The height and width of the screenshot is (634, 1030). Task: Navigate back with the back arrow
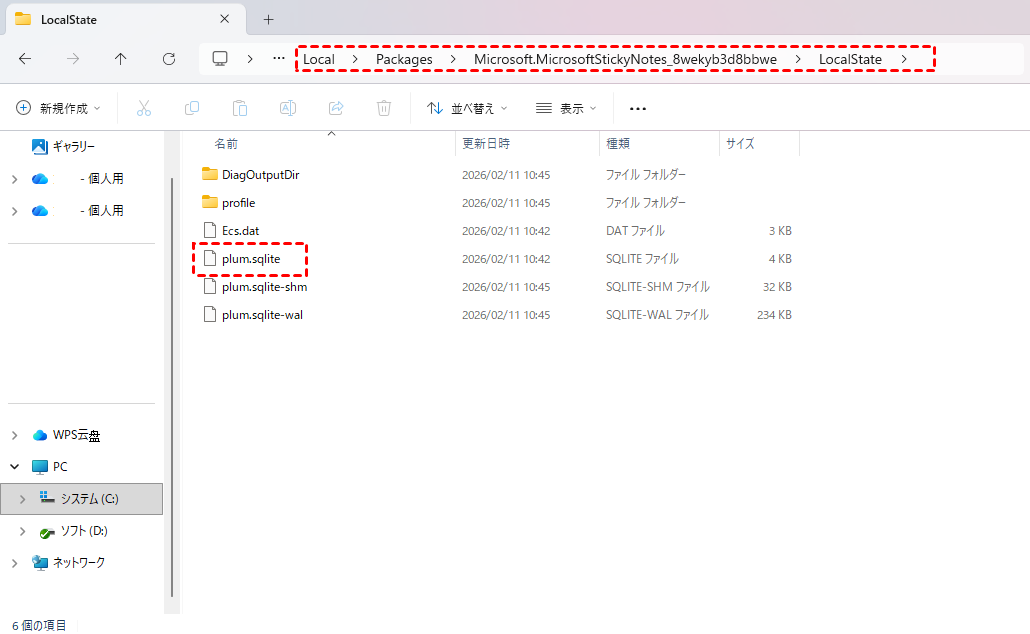click(26, 59)
